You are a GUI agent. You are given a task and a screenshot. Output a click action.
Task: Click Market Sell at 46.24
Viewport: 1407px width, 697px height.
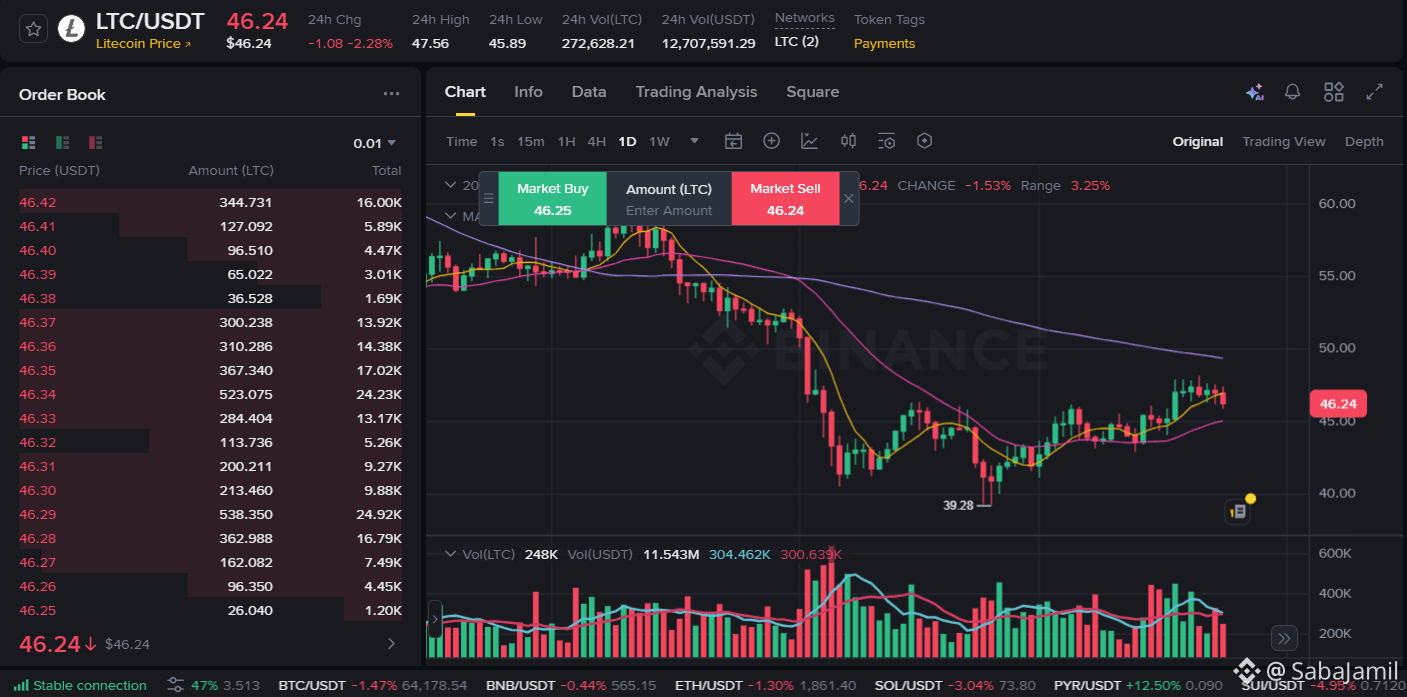tap(785, 199)
